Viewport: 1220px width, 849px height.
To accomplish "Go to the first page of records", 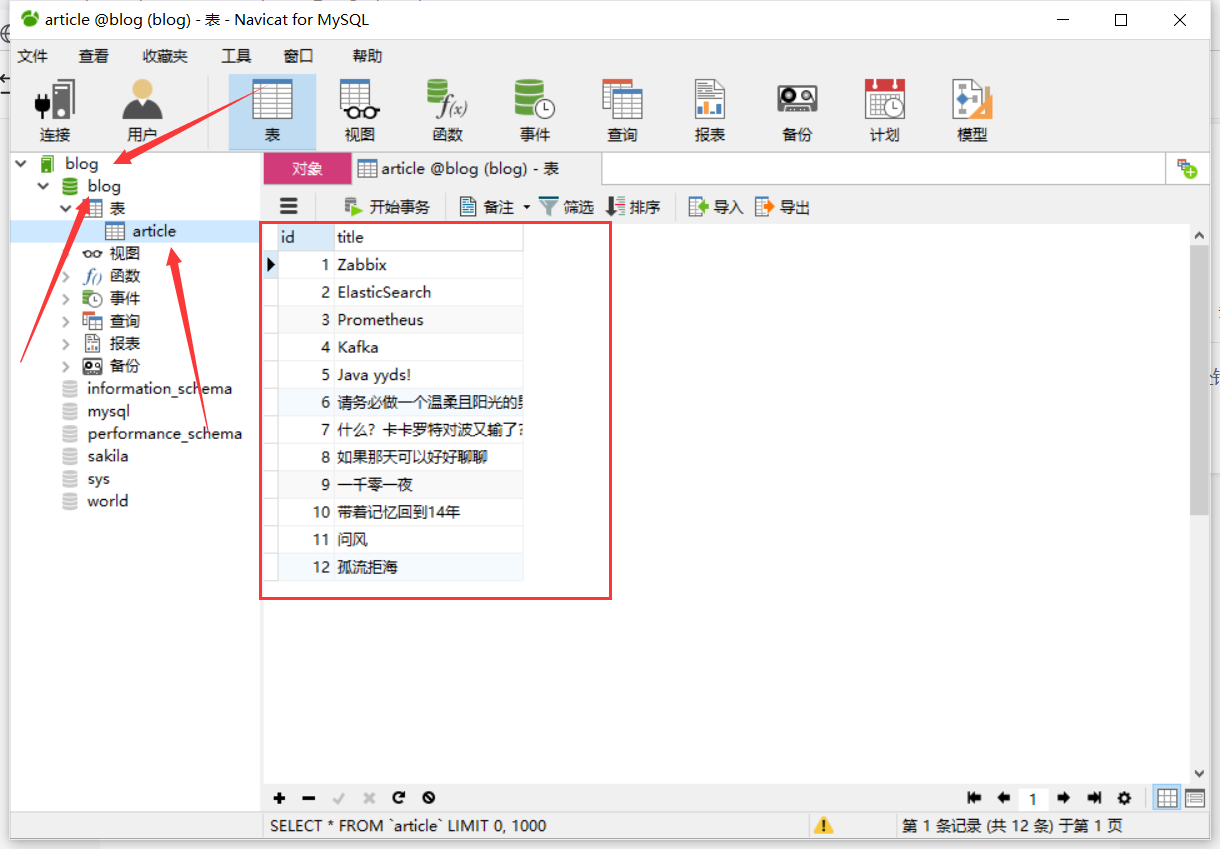I will point(974,798).
